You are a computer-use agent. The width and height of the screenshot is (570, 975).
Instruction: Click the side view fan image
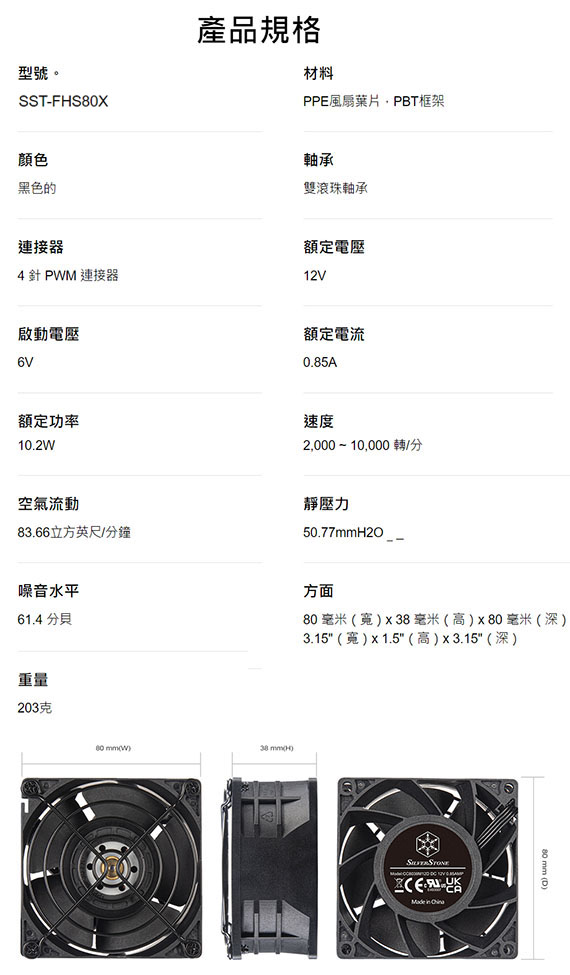click(x=270, y=867)
